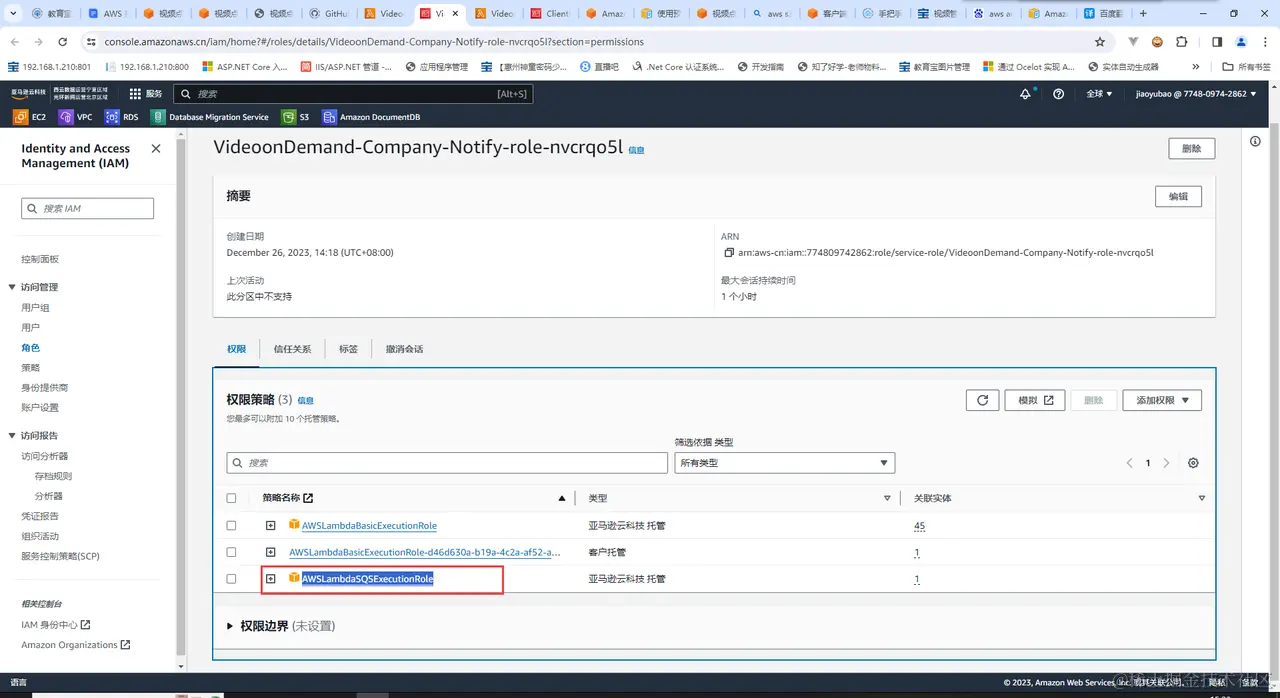Open the Chrome profile avatar
This screenshot has height=698, width=1280.
tap(1241, 42)
